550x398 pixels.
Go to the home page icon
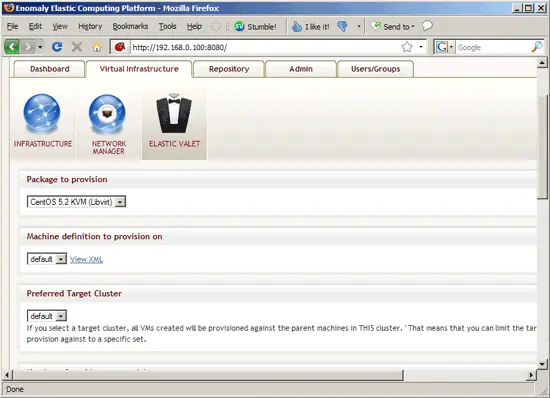(x=97, y=47)
